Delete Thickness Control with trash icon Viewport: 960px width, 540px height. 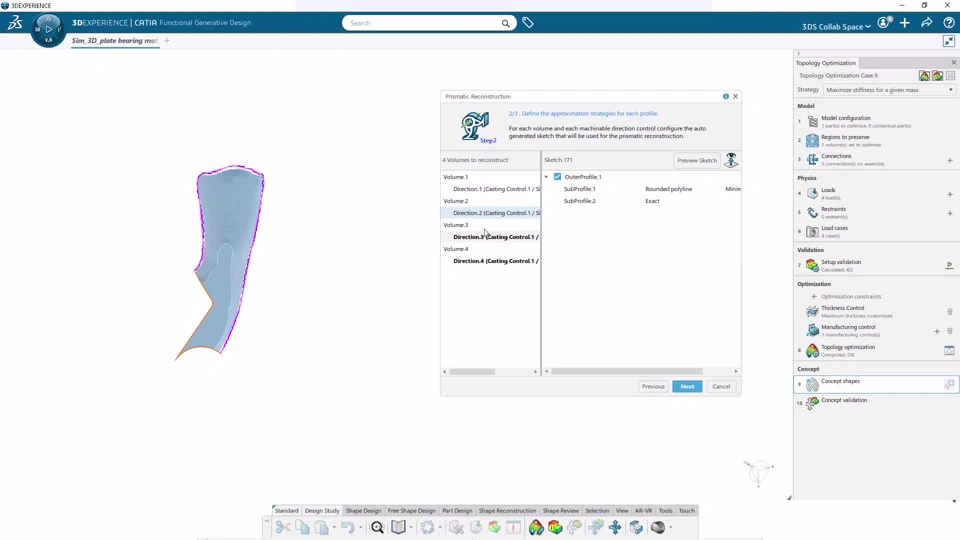950,312
